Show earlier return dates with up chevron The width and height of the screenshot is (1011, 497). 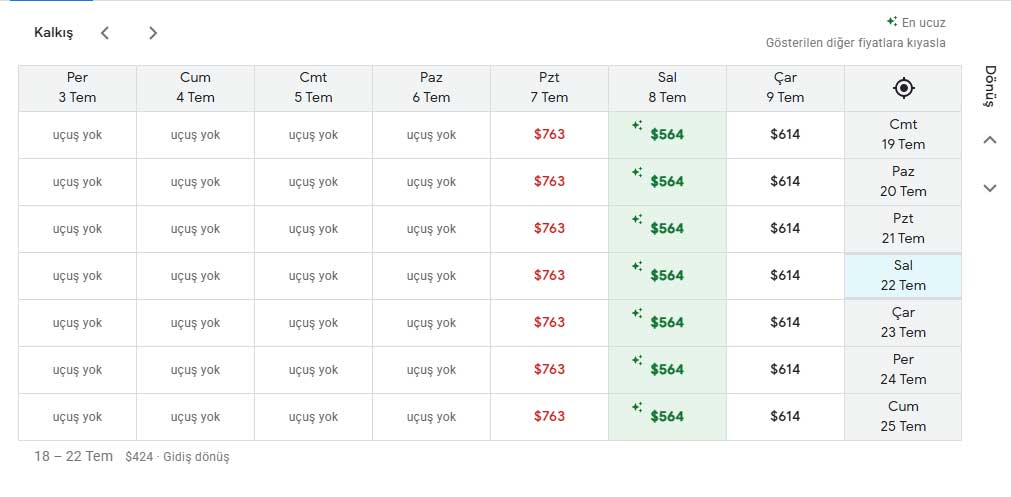point(990,140)
